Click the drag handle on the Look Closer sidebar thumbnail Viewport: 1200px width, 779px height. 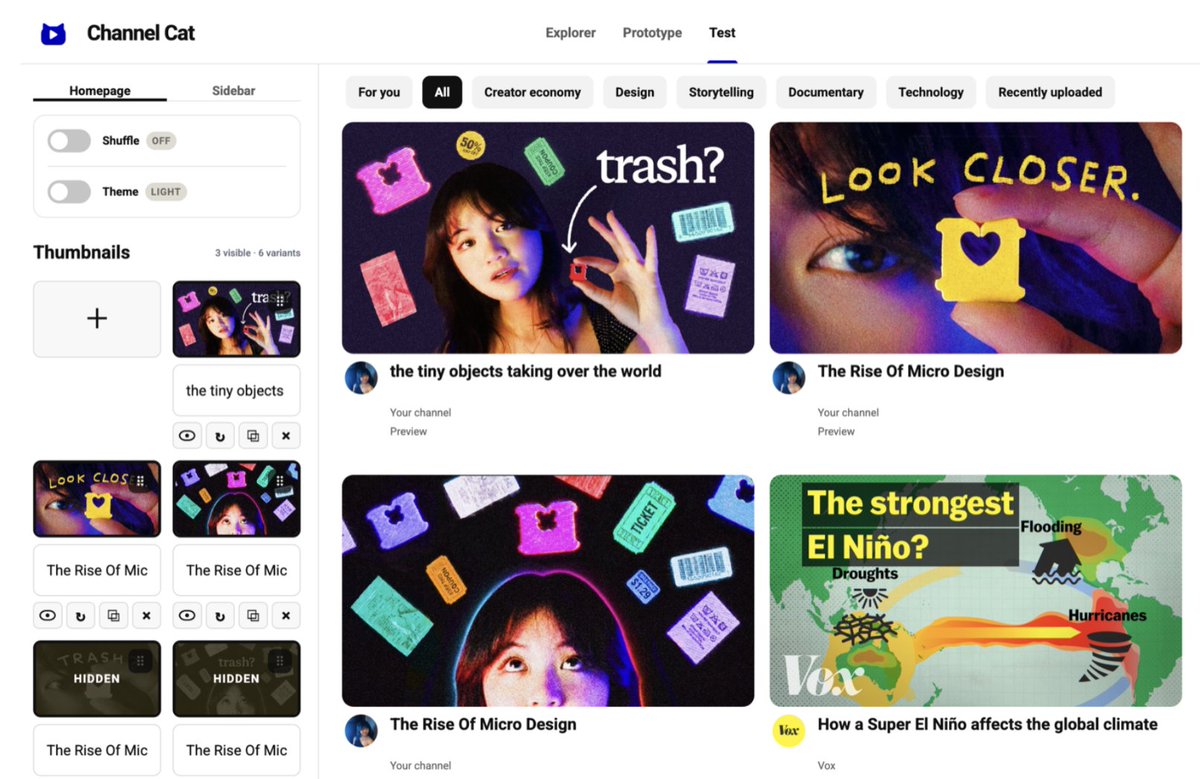tap(140, 479)
